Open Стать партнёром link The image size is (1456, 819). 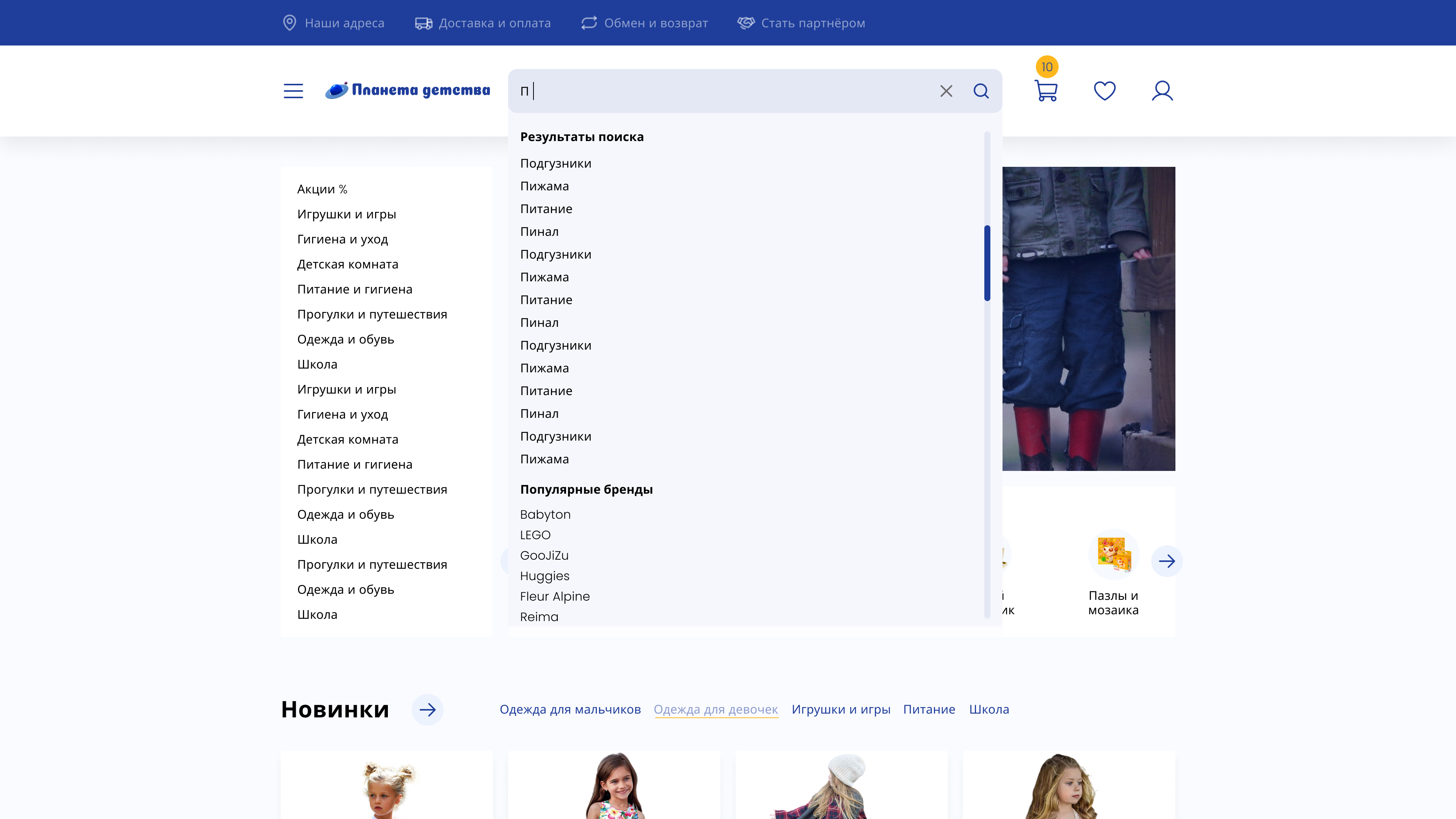click(x=813, y=23)
